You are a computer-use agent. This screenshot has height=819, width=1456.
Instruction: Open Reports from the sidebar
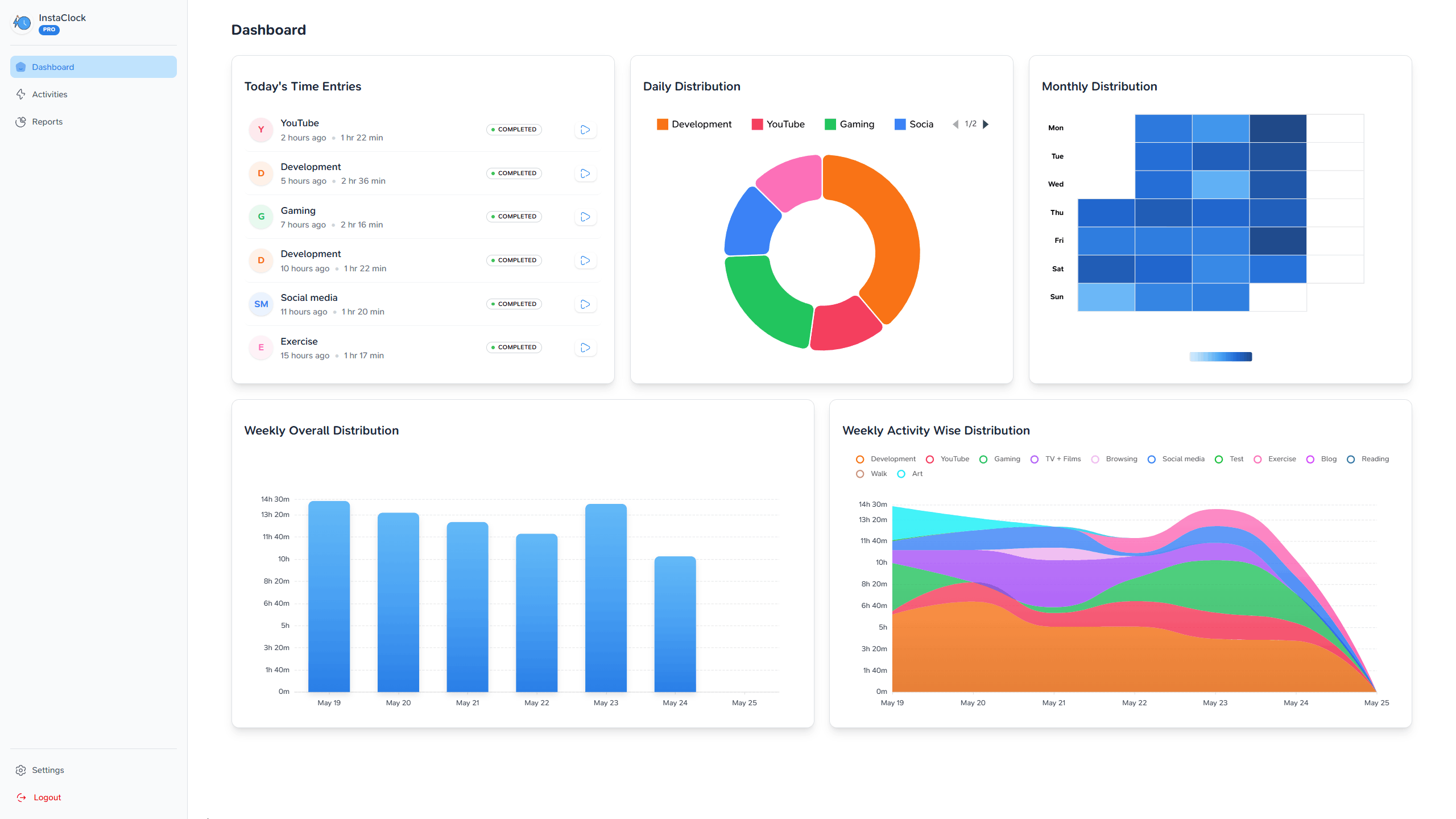(x=47, y=121)
